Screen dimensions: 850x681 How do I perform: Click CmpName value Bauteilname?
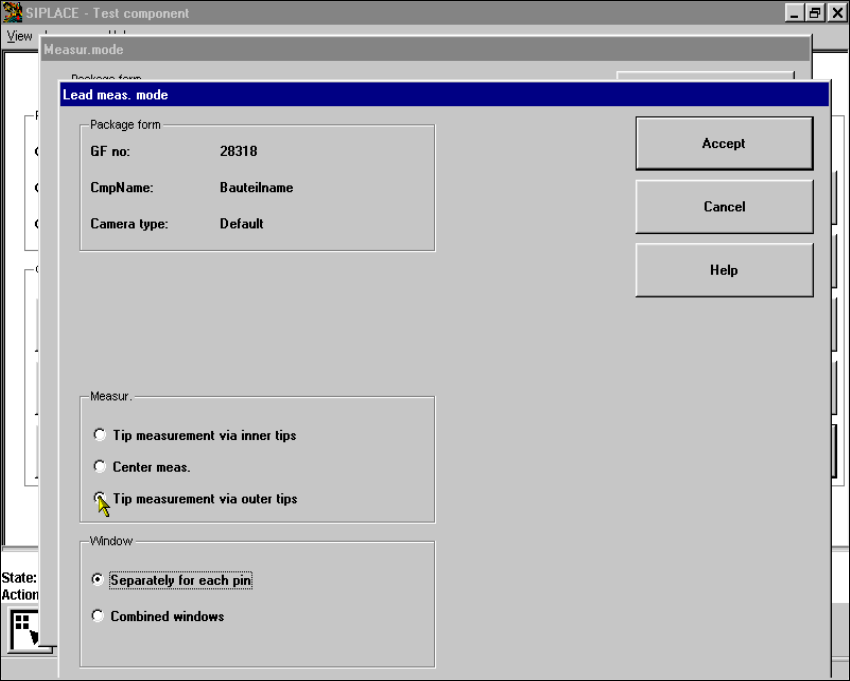click(256, 188)
